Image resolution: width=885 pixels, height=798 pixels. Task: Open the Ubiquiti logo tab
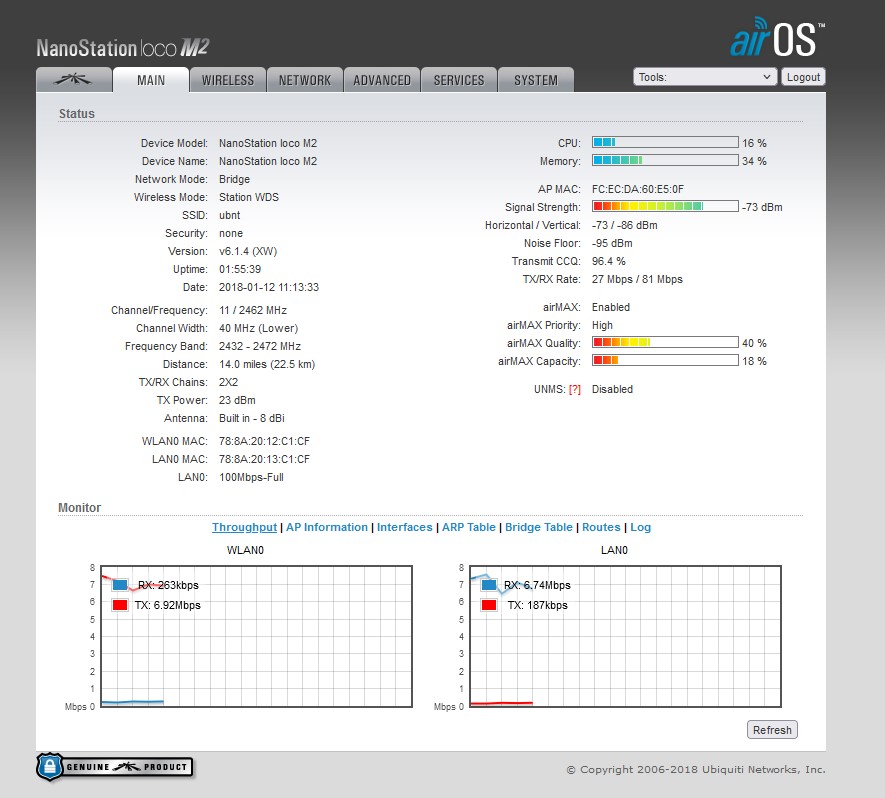[x=74, y=80]
